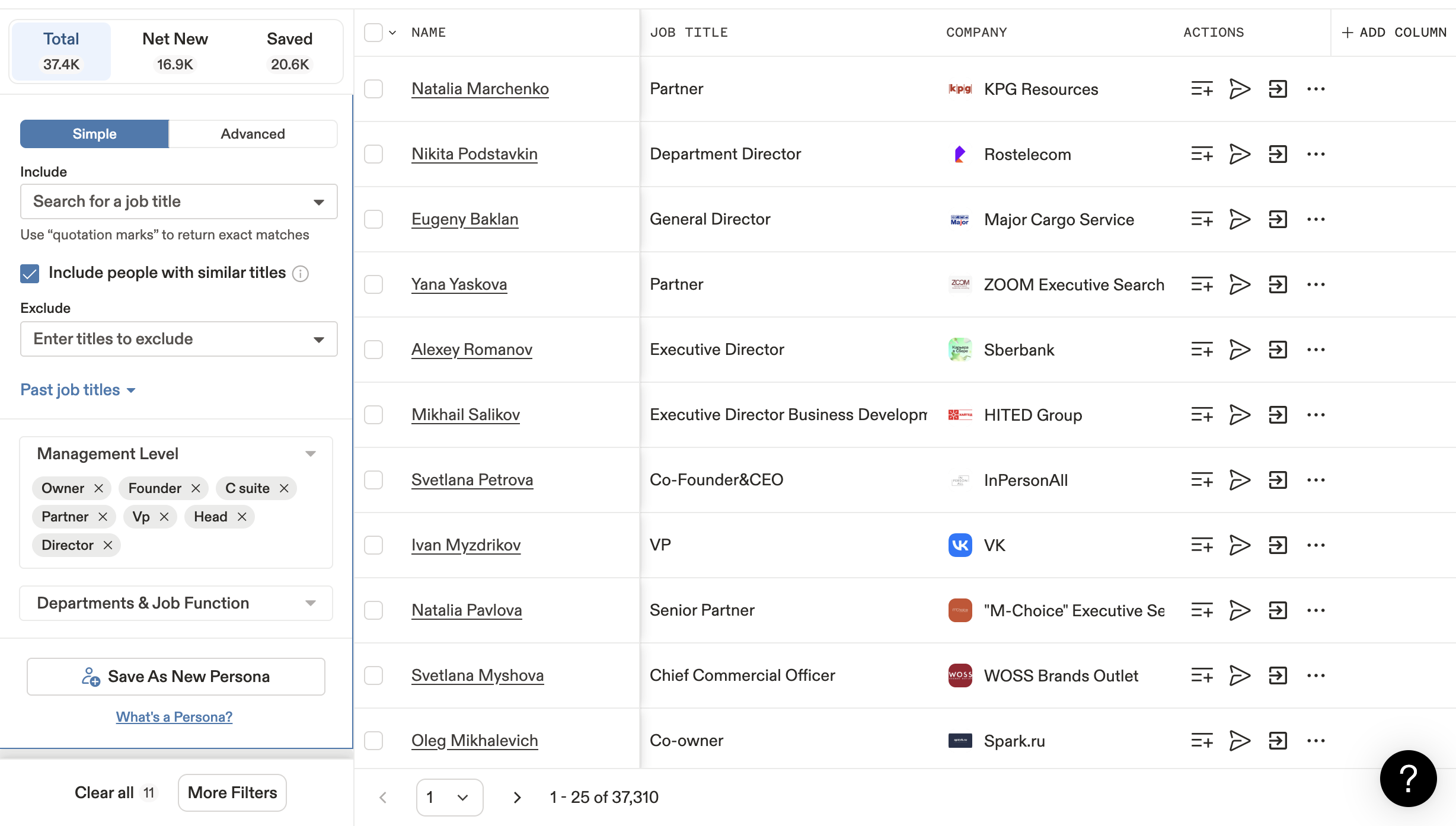The height and width of the screenshot is (826, 1456).
Task: Expand Past job titles section
Action: click(78, 390)
